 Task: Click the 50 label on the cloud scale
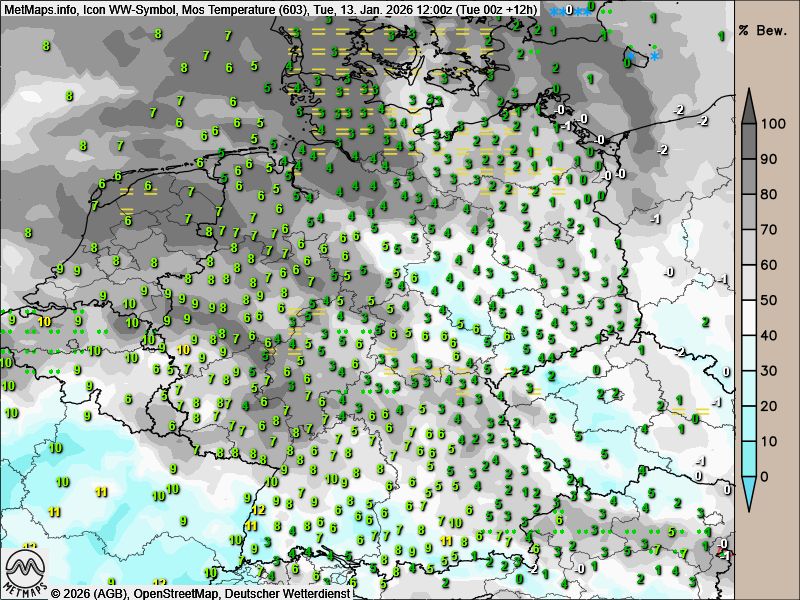tap(771, 300)
